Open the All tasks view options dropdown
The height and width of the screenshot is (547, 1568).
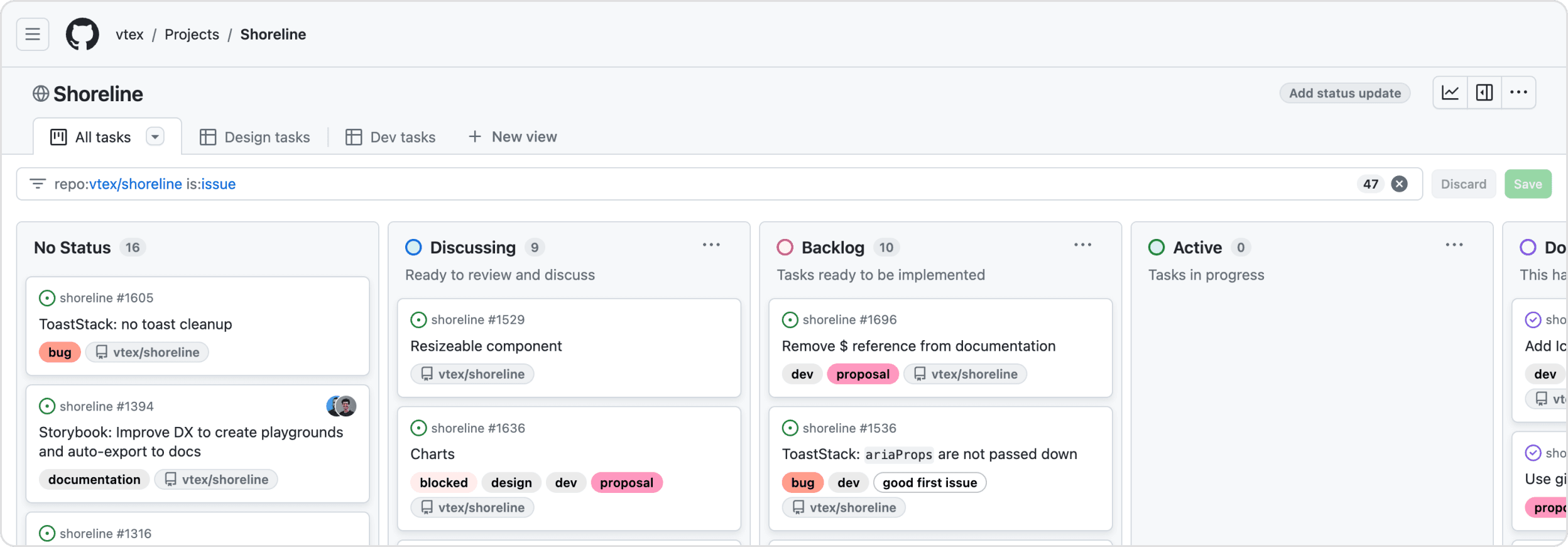pyautogui.click(x=155, y=136)
